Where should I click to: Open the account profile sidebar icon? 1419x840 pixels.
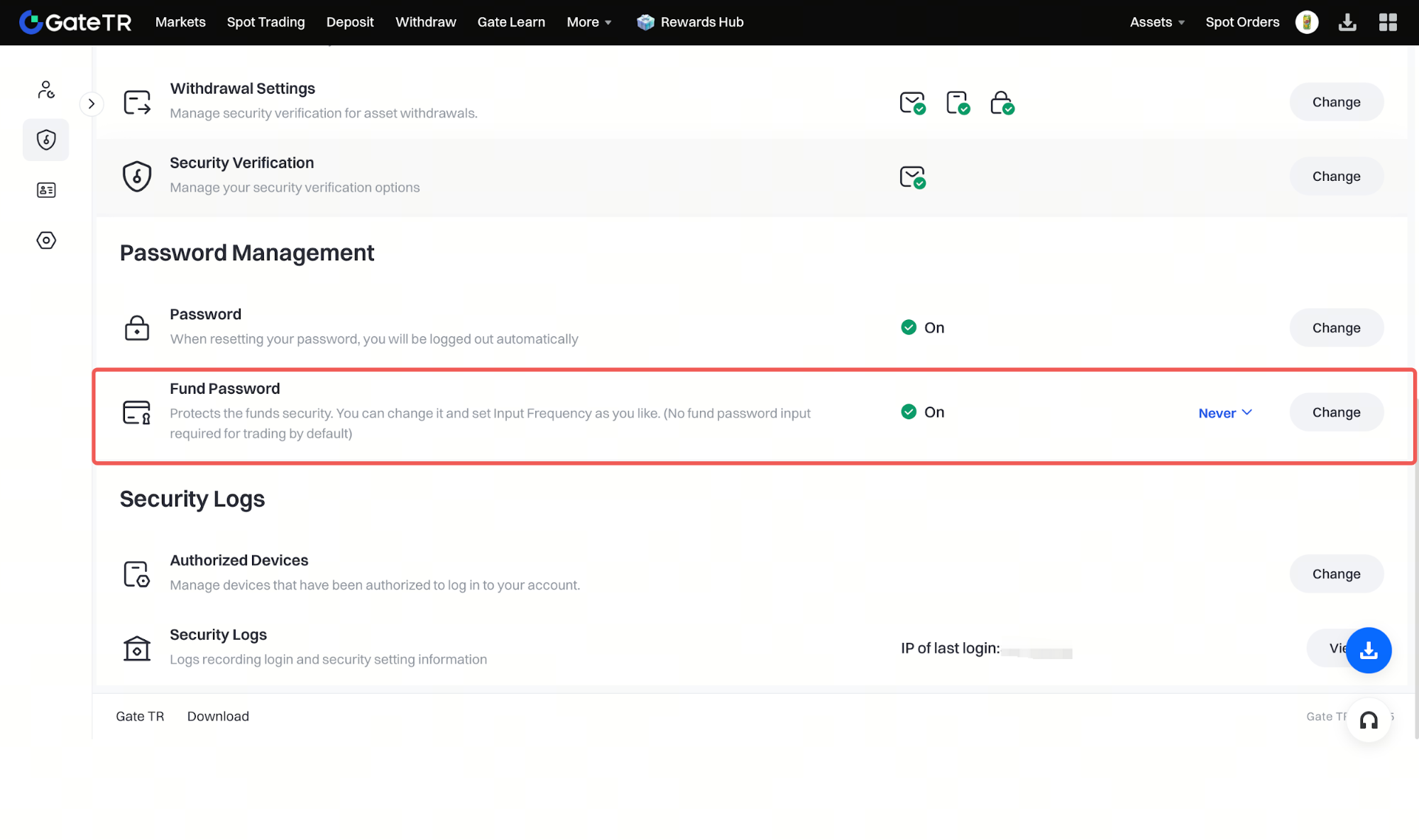[46, 89]
